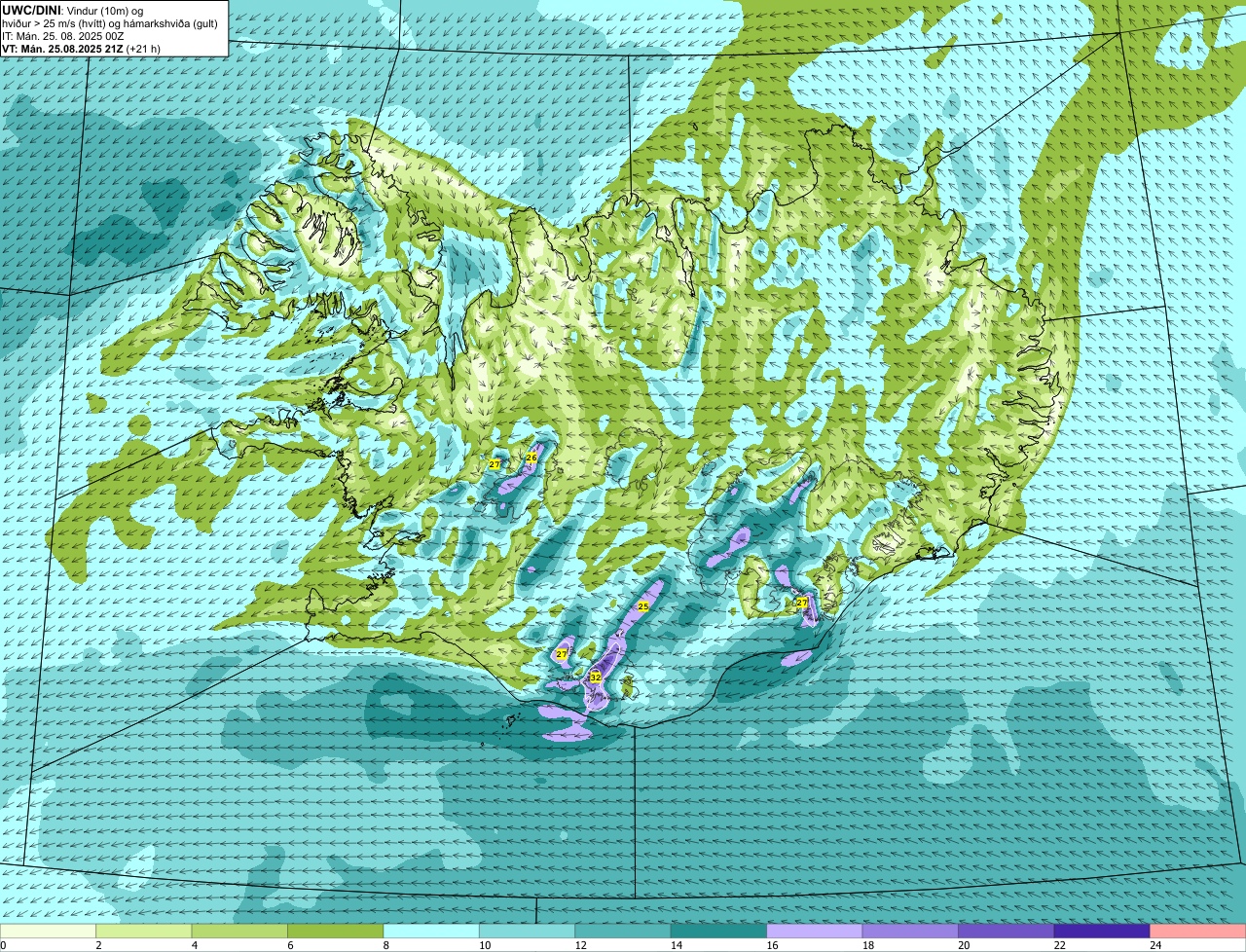Image resolution: width=1246 pixels, height=952 pixels.
Task: Select the lavender 16–18 m/s legend swatch
Action: pos(815,932)
